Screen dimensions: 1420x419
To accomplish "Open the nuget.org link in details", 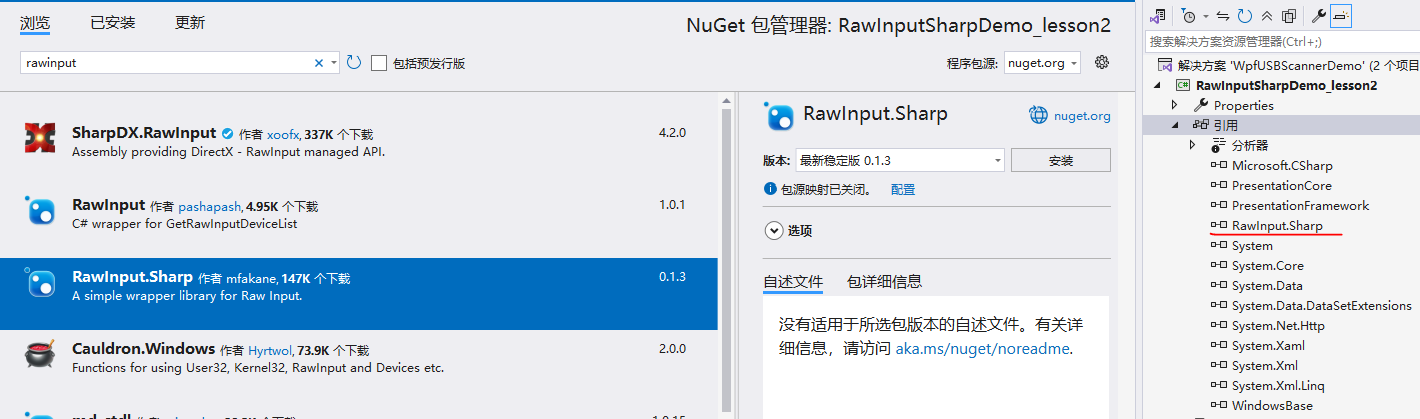I will coord(1082,116).
